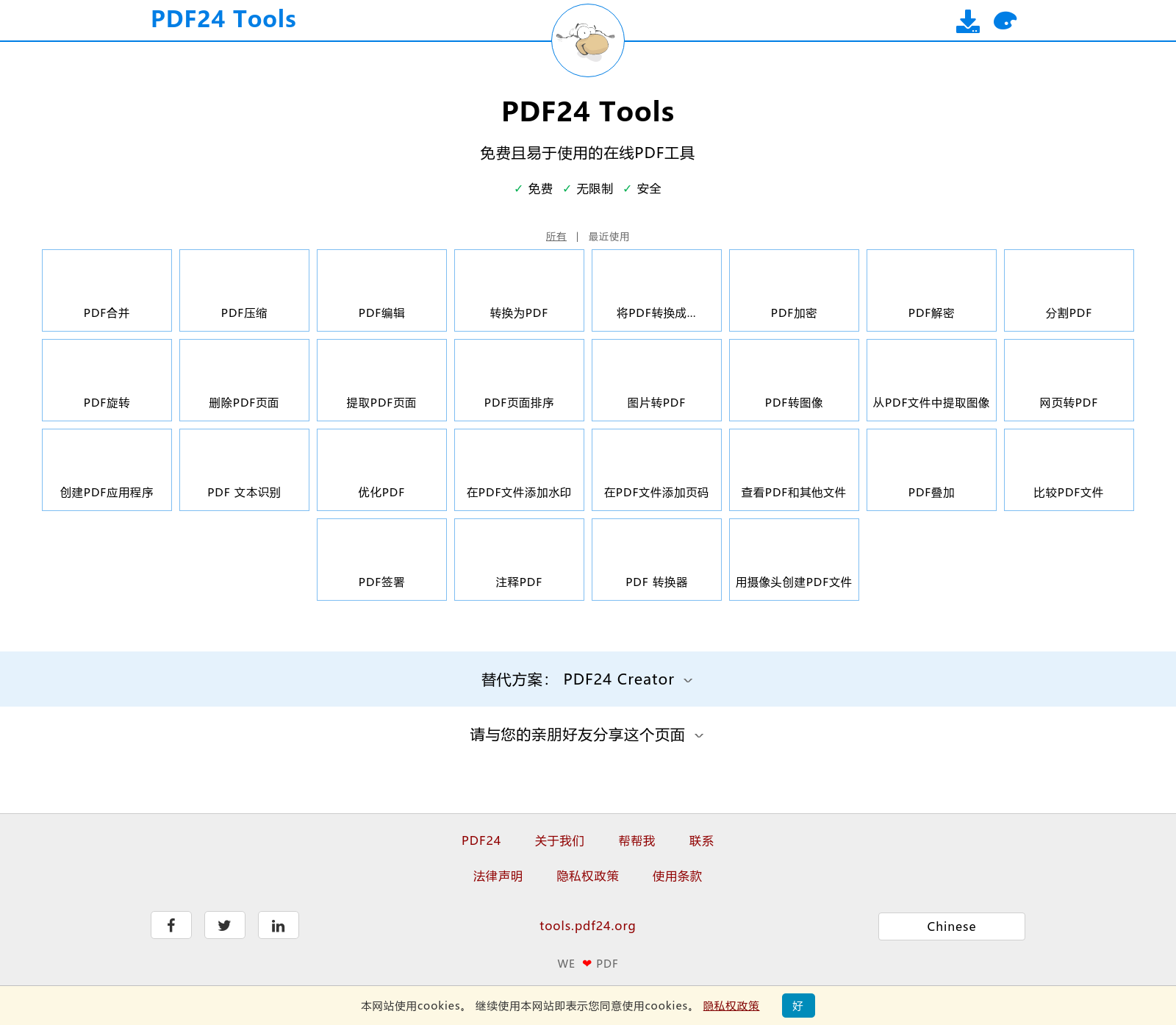Open the 优化PDF tool tile

click(x=381, y=470)
